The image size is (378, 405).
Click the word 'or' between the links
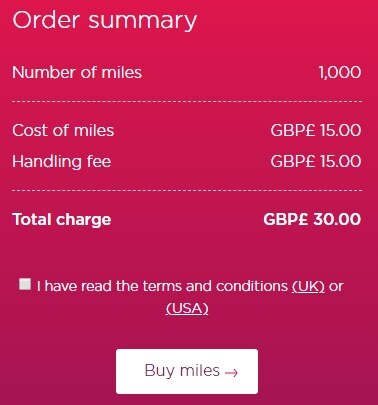(x=336, y=287)
